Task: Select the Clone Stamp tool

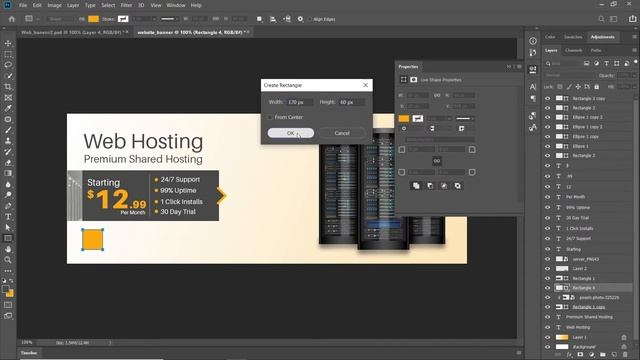Action: [8, 141]
